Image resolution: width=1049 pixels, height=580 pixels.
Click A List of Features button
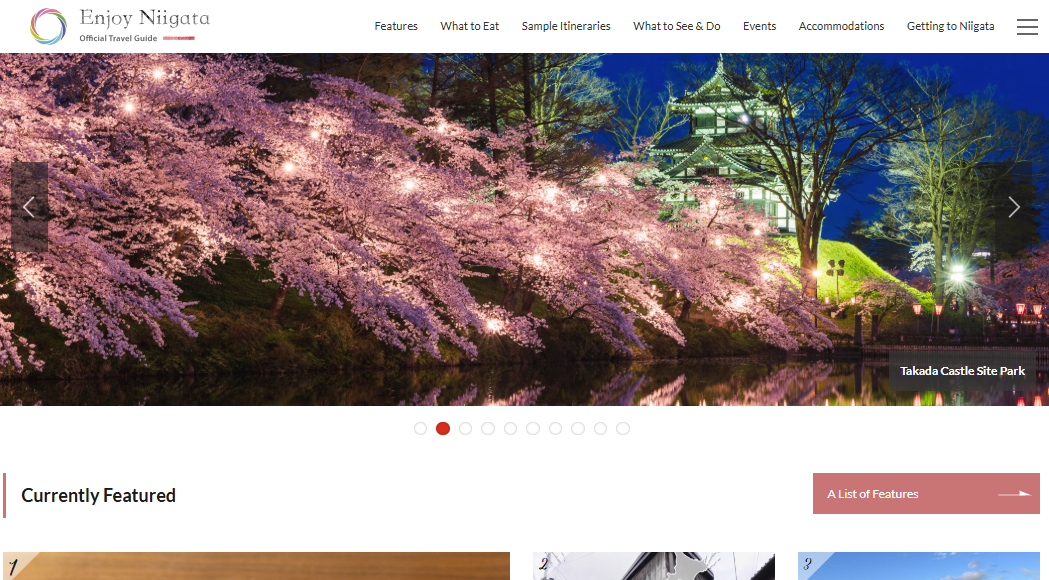click(x=926, y=494)
